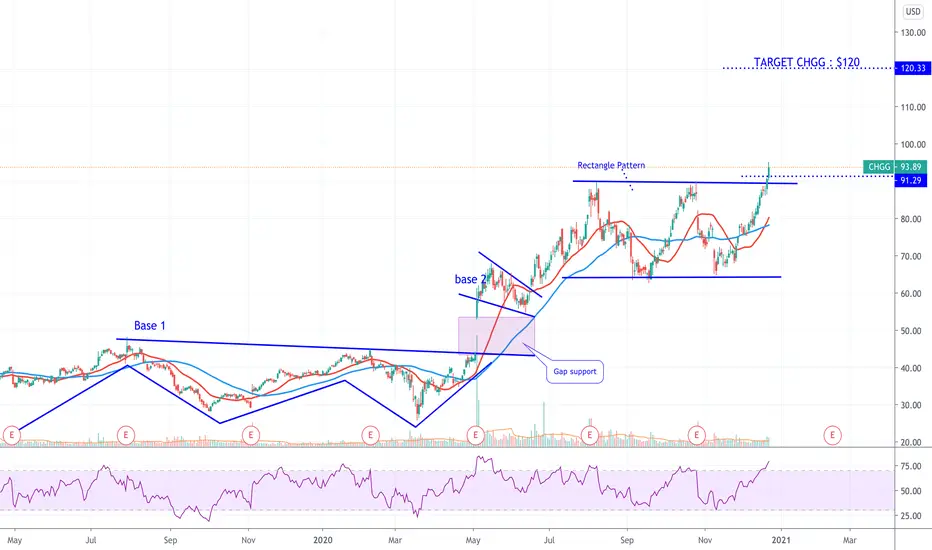This screenshot has height=550, width=932.
Task: Select the earnings E marker from late October 2020
Action: pos(697,435)
